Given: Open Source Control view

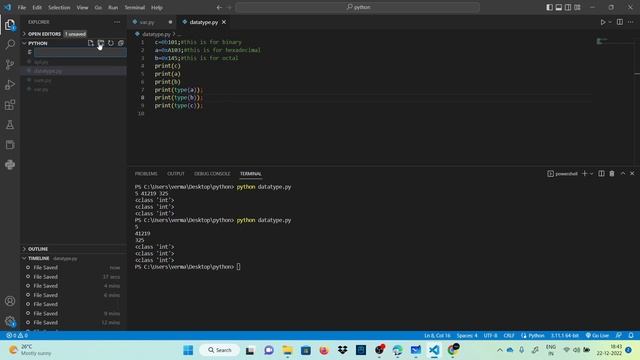Looking at the screenshot, I should [x=10, y=64].
